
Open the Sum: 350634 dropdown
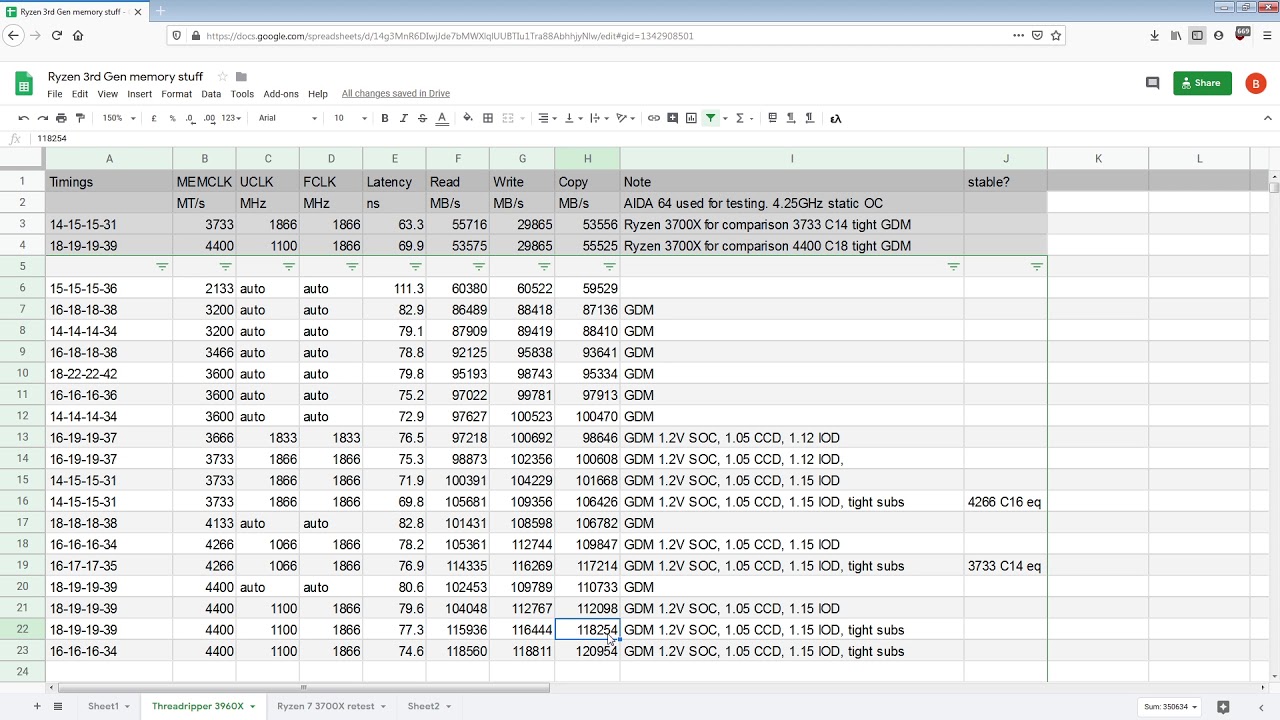pyautogui.click(x=1170, y=707)
